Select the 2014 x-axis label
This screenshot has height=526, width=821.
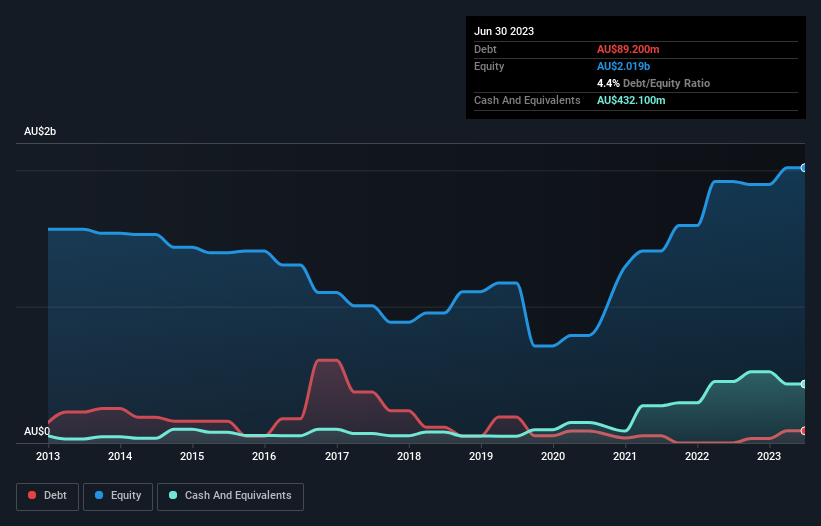[x=120, y=456]
